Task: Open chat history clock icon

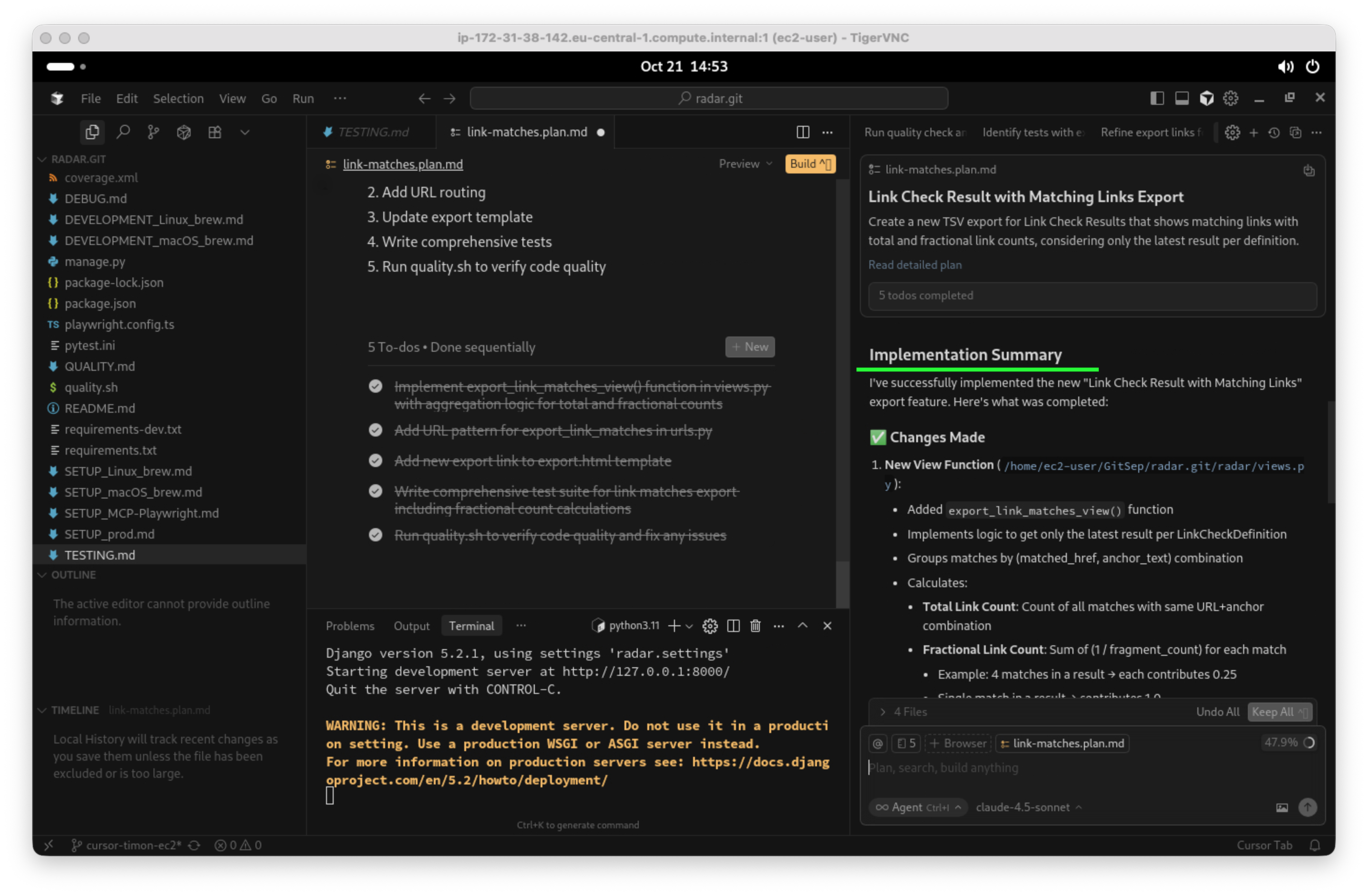Action: point(1274,133)
